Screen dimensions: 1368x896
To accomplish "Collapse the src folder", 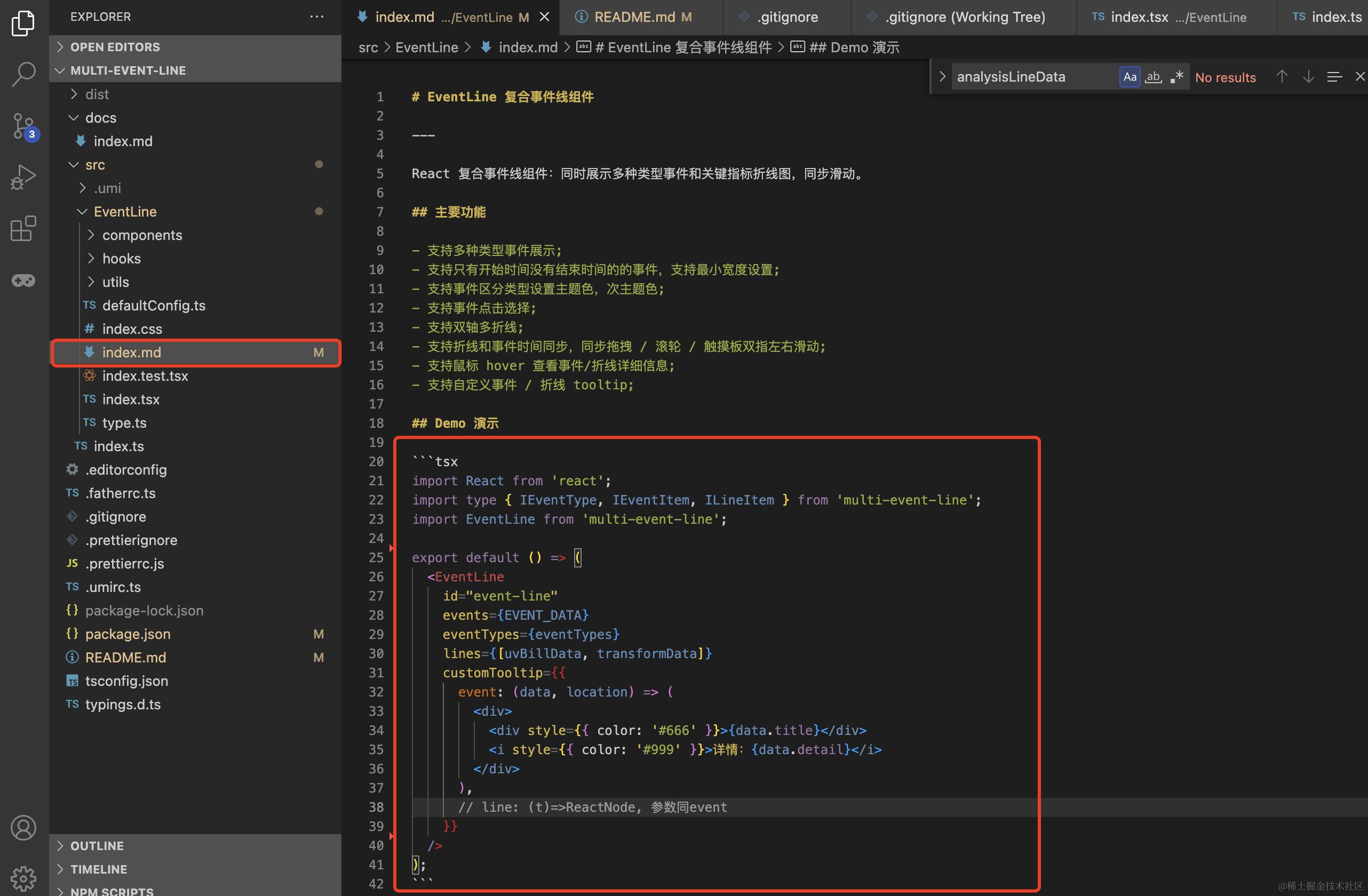I will [195, 164].
